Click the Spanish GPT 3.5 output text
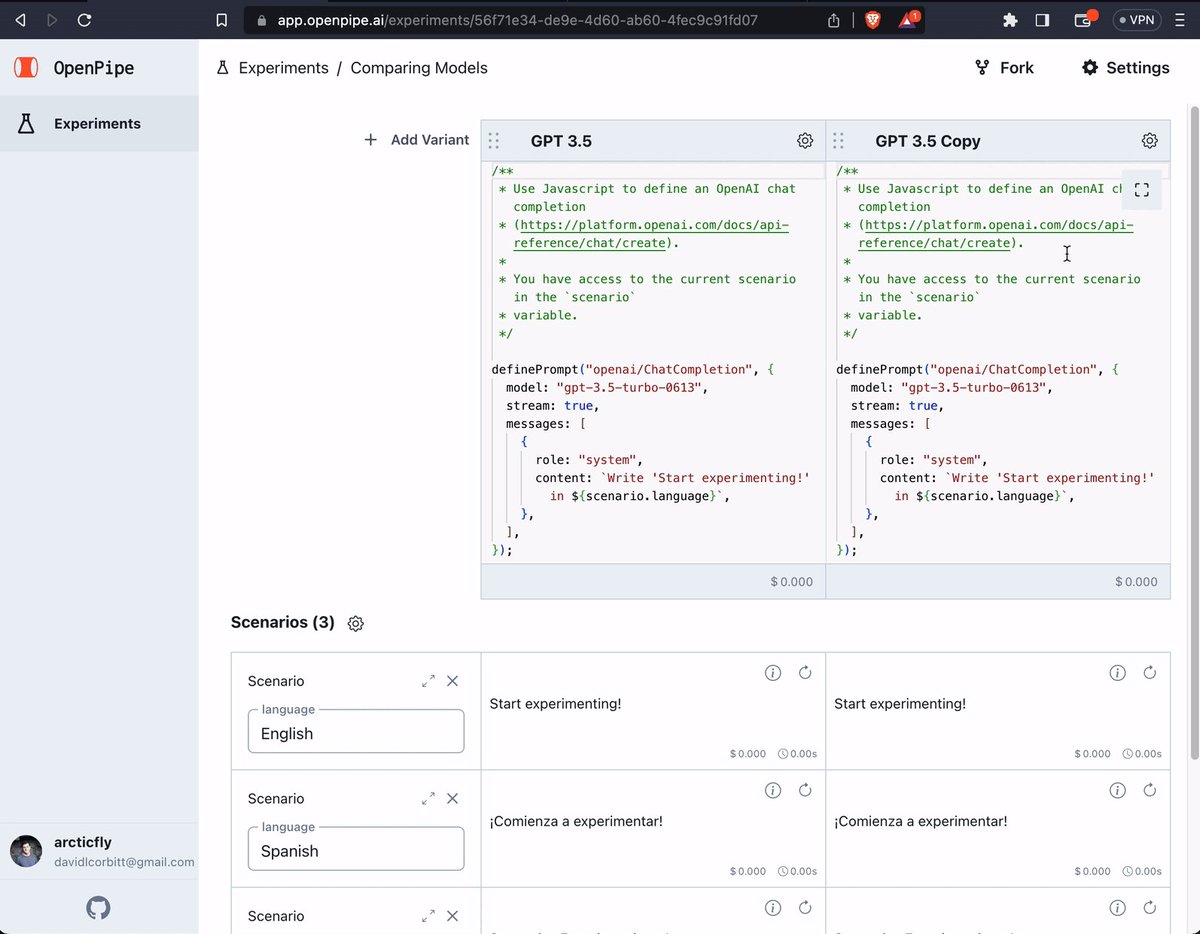Viewport: 1200px width, 934px height. click(x=576, y=822)
